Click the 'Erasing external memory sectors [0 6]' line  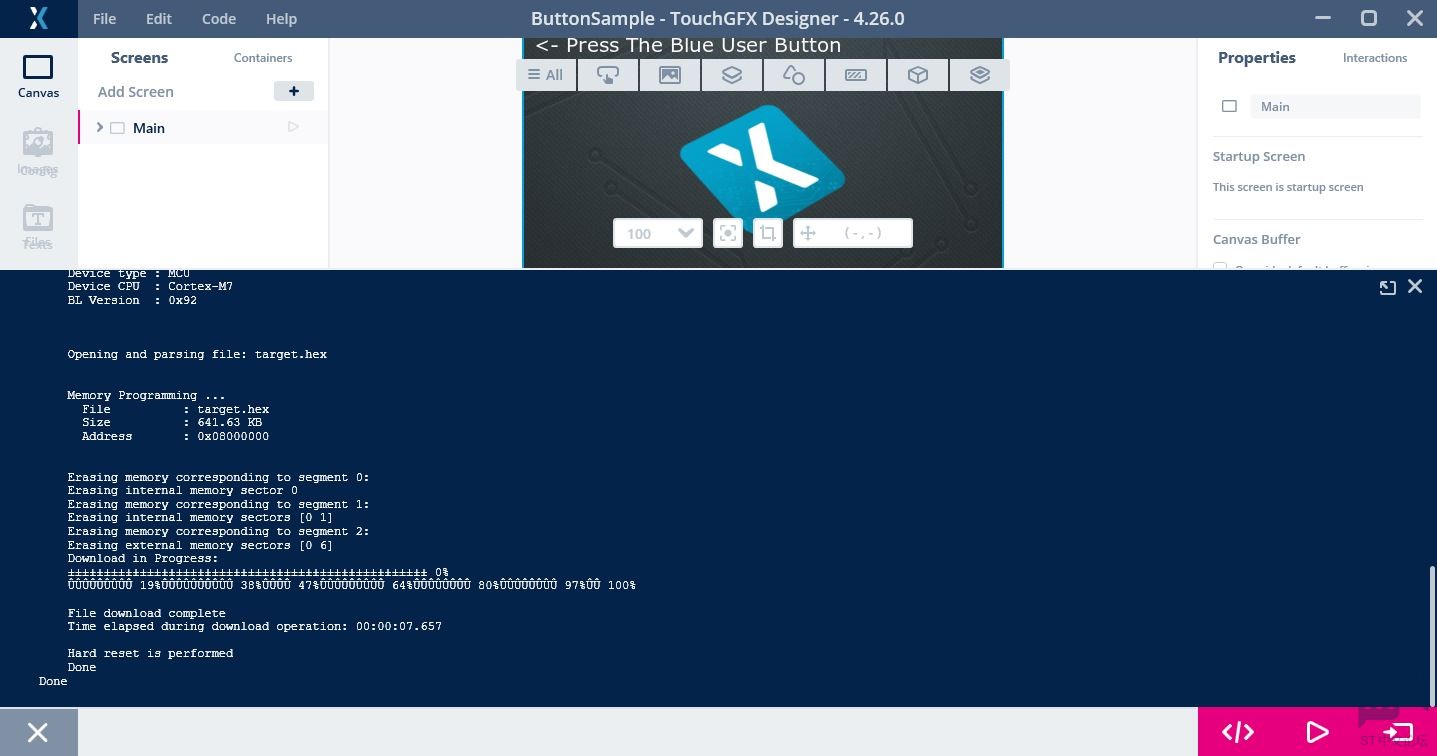tap(200, 545)
